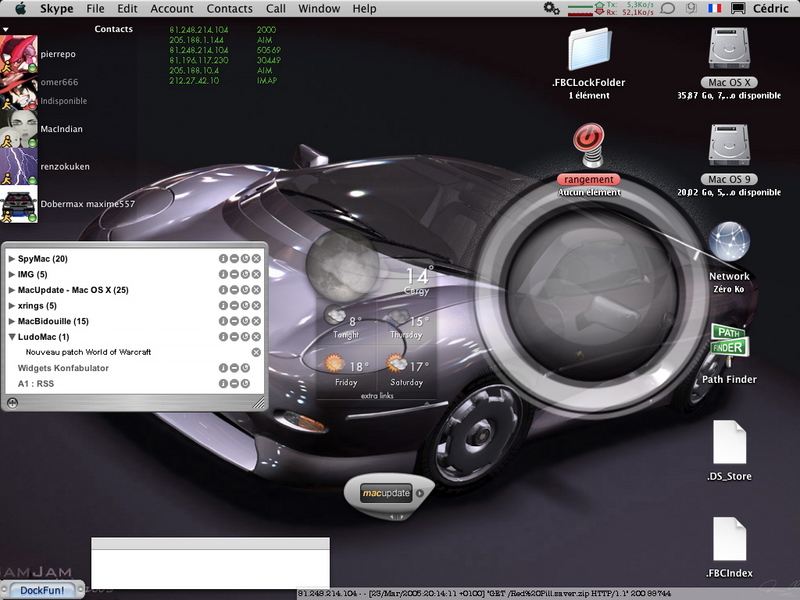Expand the IMG (5) feed
This screenshot has height=600, width=800.
coord(11,274)
